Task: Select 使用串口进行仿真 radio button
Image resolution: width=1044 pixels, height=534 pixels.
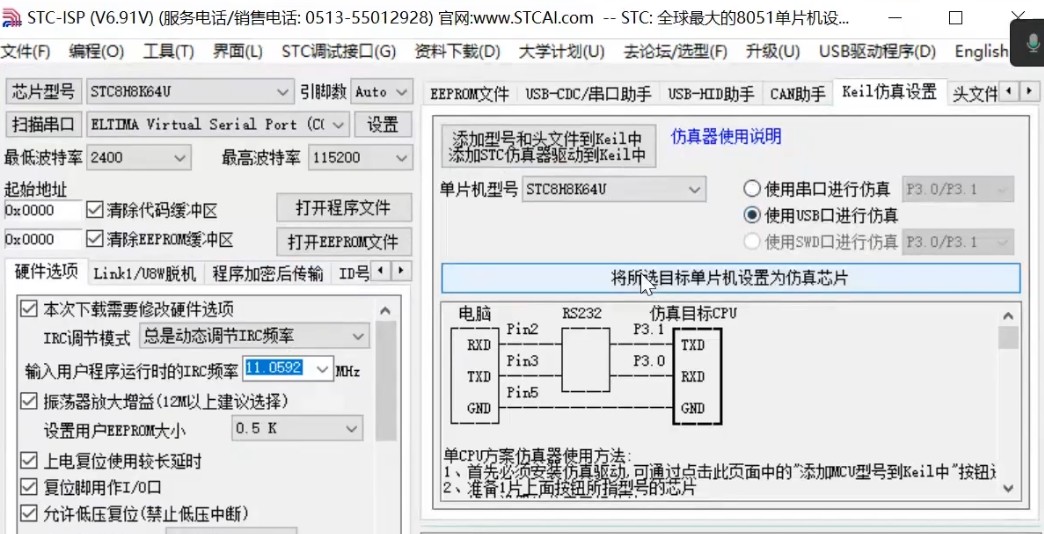Action: click(752, 189)
